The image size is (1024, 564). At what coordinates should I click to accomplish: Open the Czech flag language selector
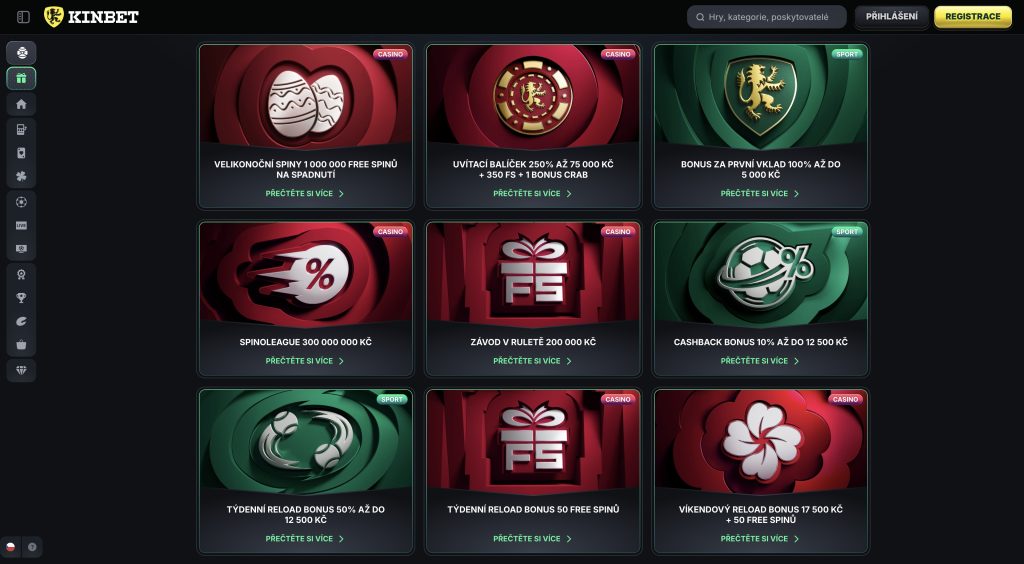point(10,547)
